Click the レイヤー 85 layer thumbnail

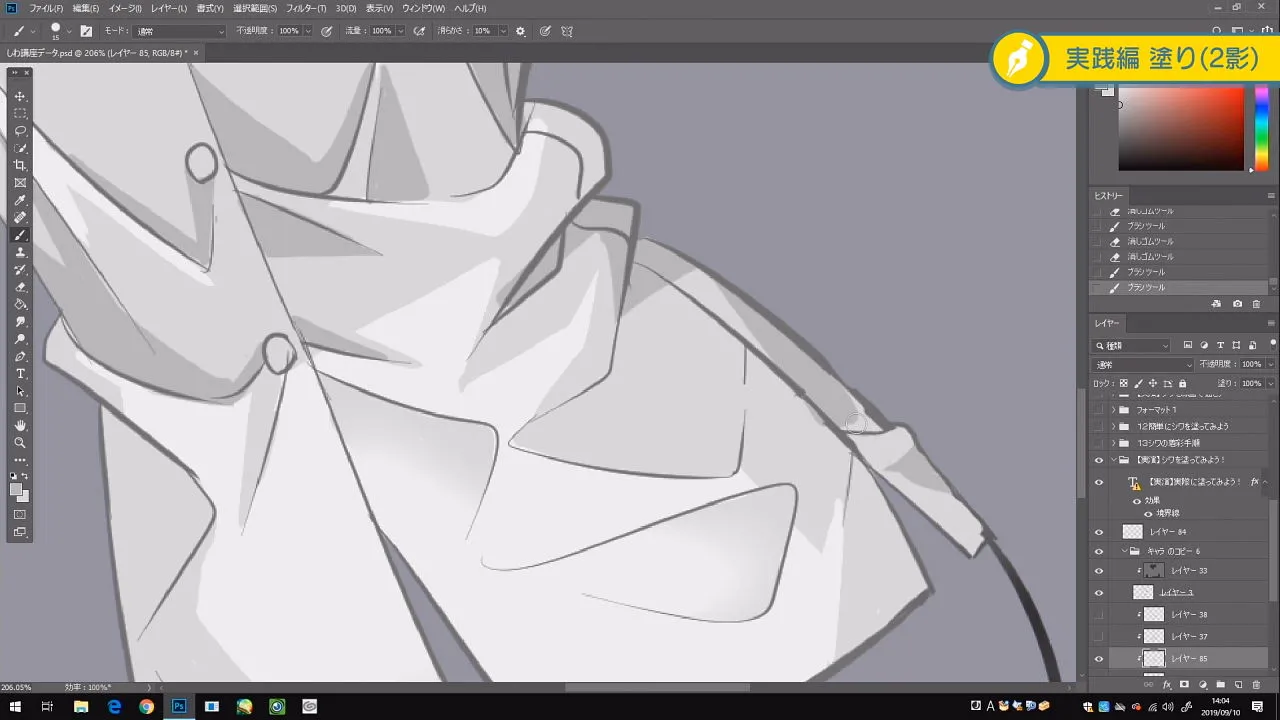coord(1152,657)
